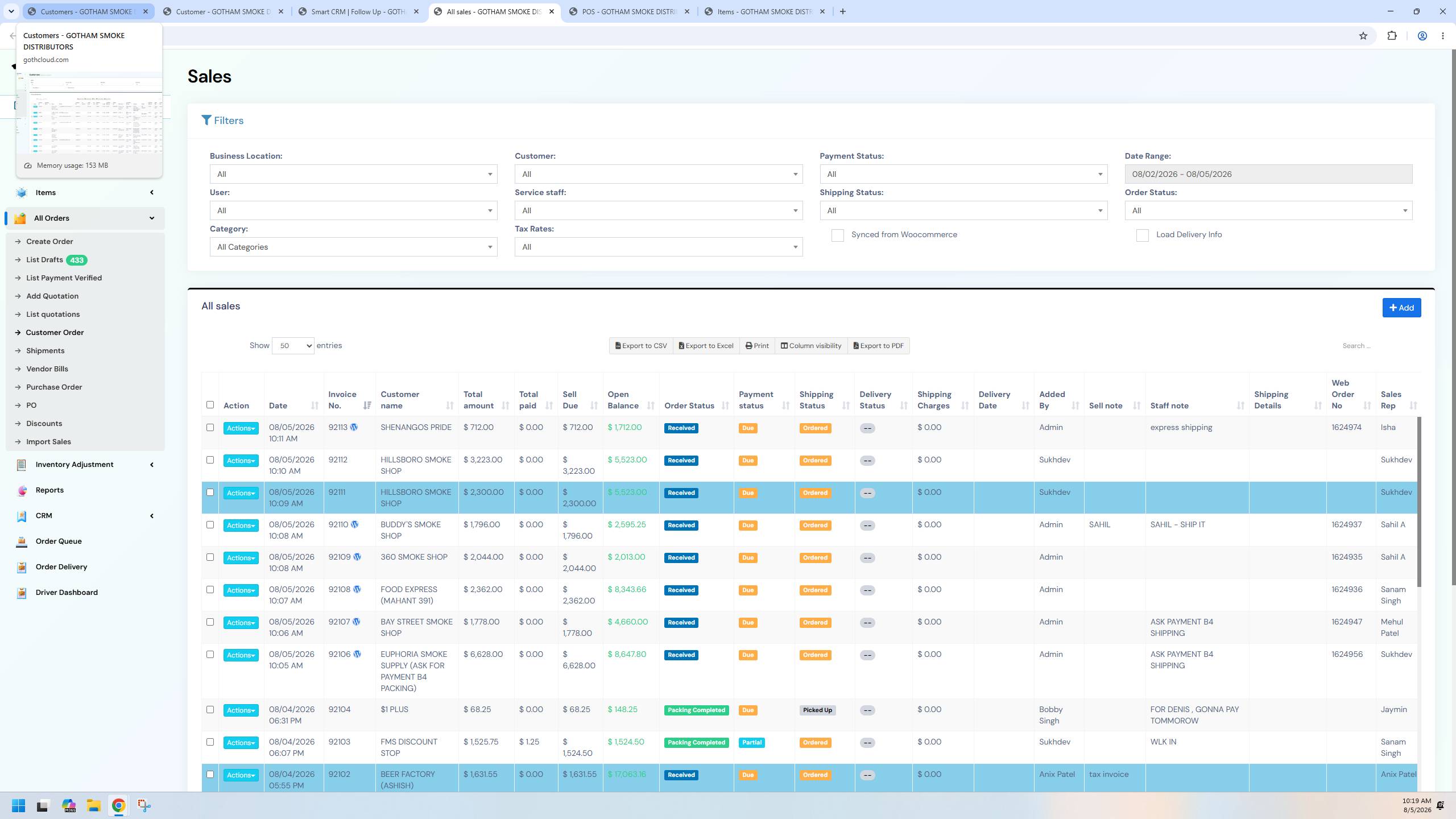The width and height of the screenshot is (1456, 819).
Task: Tick the Load Delivery Info checkbox
Action: pyautogui.click(x=1142, y=235)
